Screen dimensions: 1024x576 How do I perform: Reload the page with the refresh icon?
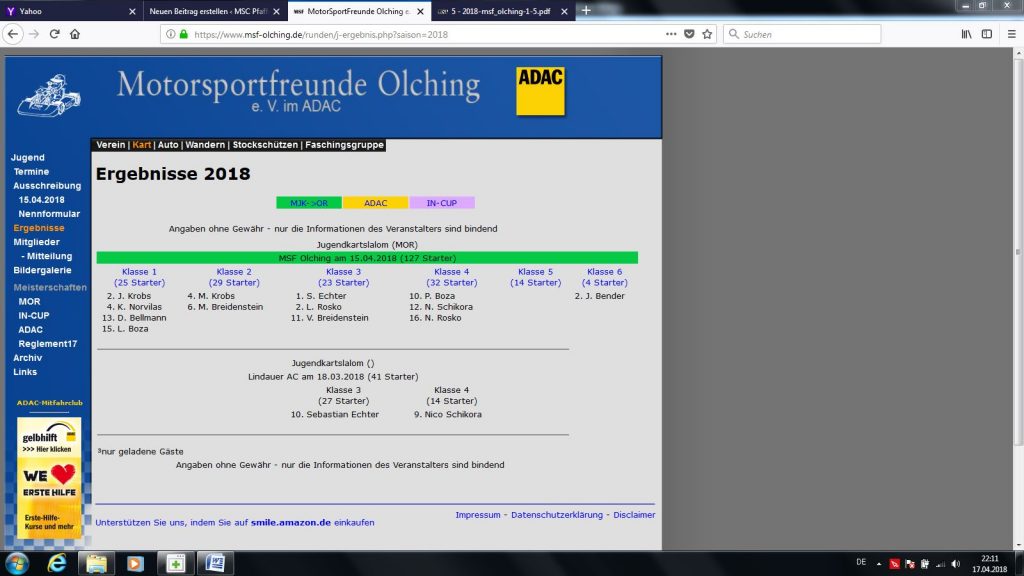pos(54,33)
